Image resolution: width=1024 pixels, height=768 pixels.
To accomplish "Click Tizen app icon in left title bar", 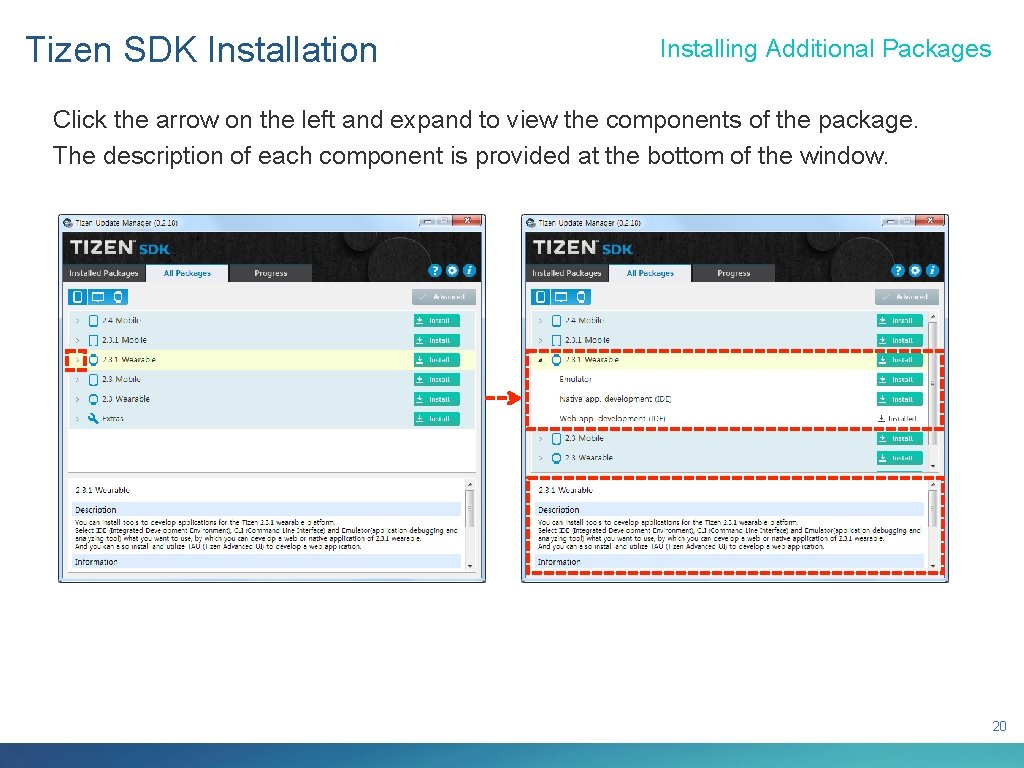I will [67, 223].
